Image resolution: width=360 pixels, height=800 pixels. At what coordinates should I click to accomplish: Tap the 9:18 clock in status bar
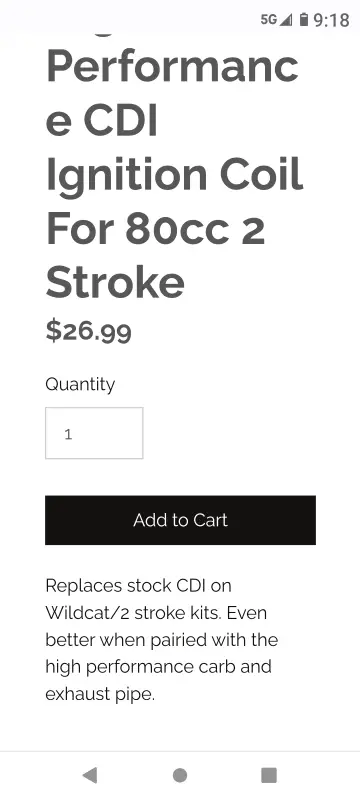(331, 20)
